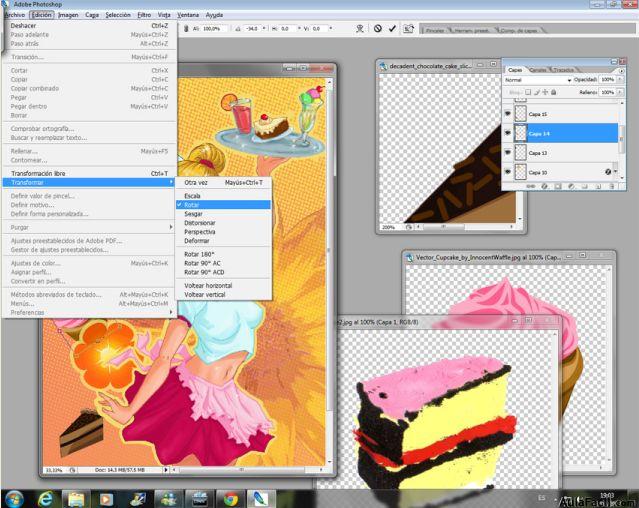Toggle lock image pixels brush icon
The height and width of the screenshot is (508, 639).
(537, 92)
